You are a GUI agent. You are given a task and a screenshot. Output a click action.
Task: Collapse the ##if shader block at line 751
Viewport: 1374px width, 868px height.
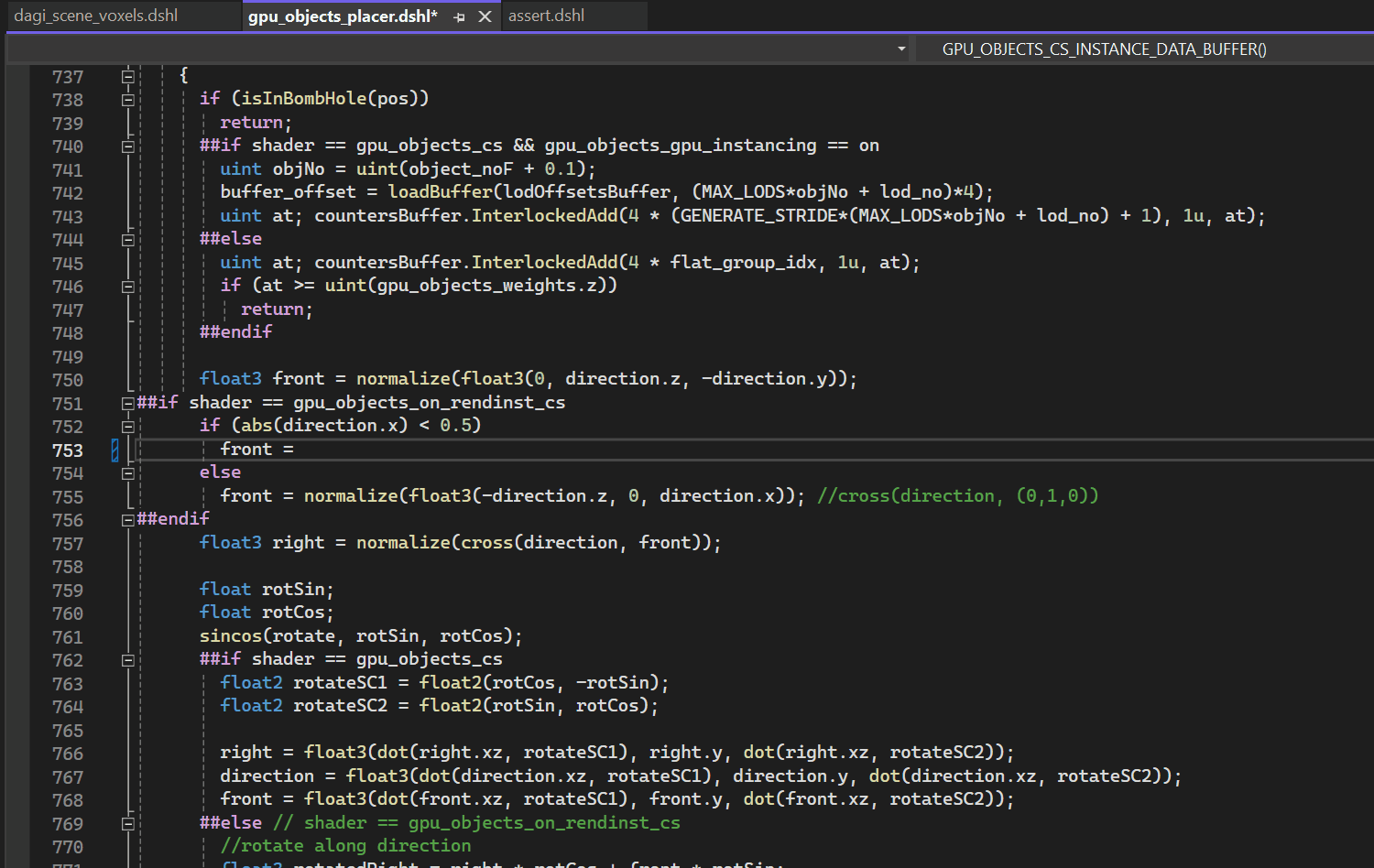tap(127, 402)
